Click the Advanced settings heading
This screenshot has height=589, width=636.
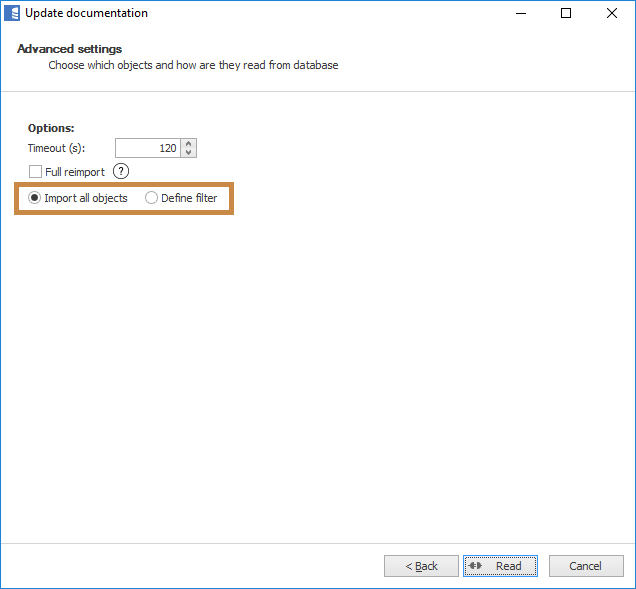coord(69,49)
